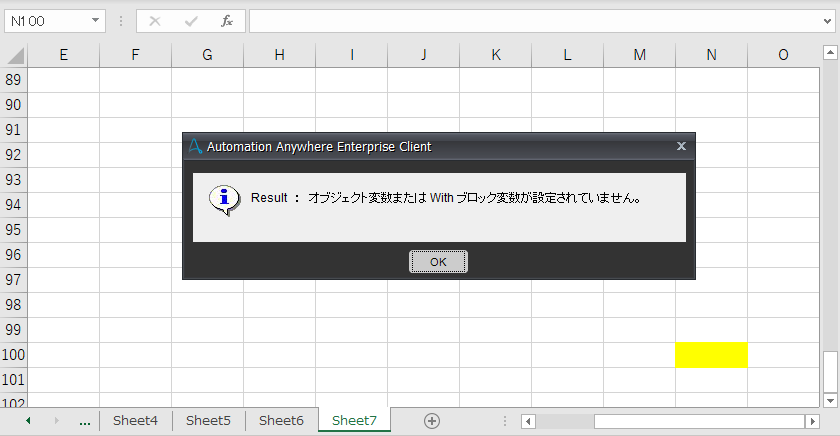Switch to Sheet6 tab
The width and height of the screenshot is (840, 436).
[281, 420]
